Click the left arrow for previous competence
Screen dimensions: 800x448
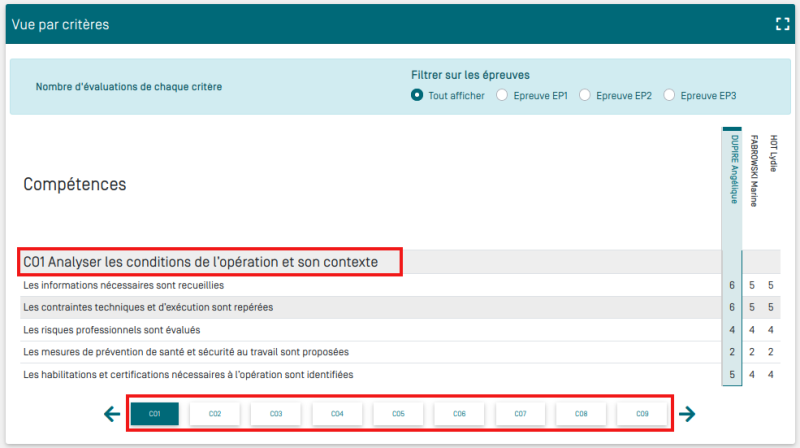(x=112, y=414)
